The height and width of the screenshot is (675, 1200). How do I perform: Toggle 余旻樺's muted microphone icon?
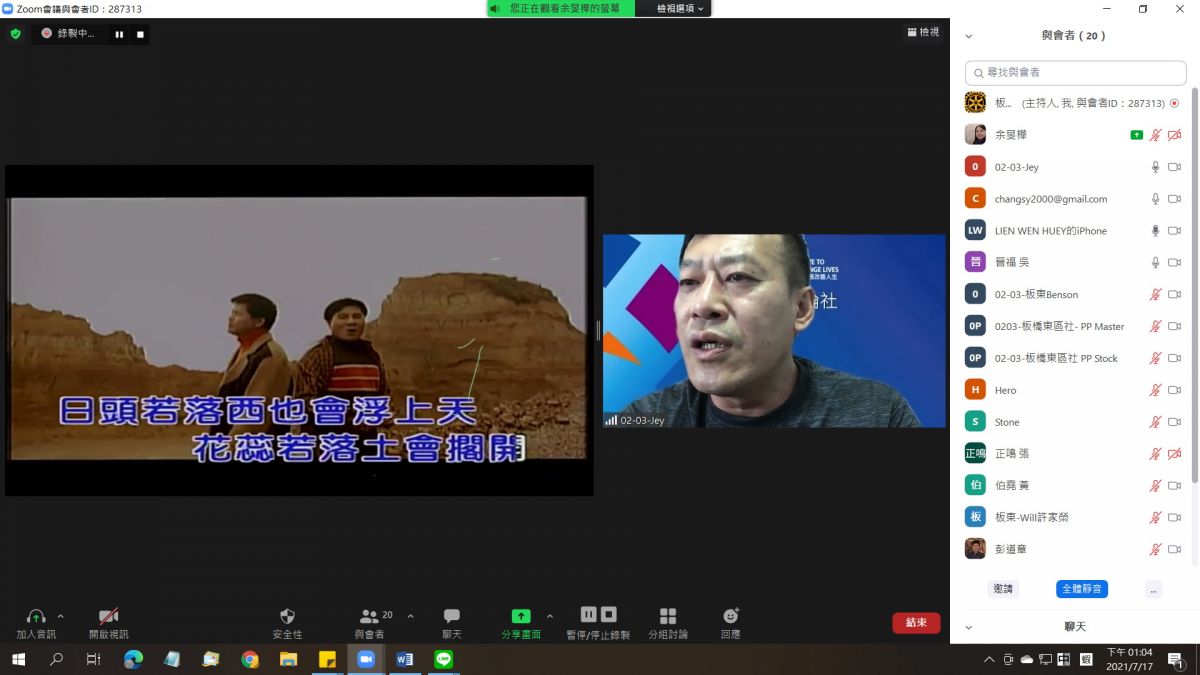click(1155, 135)
